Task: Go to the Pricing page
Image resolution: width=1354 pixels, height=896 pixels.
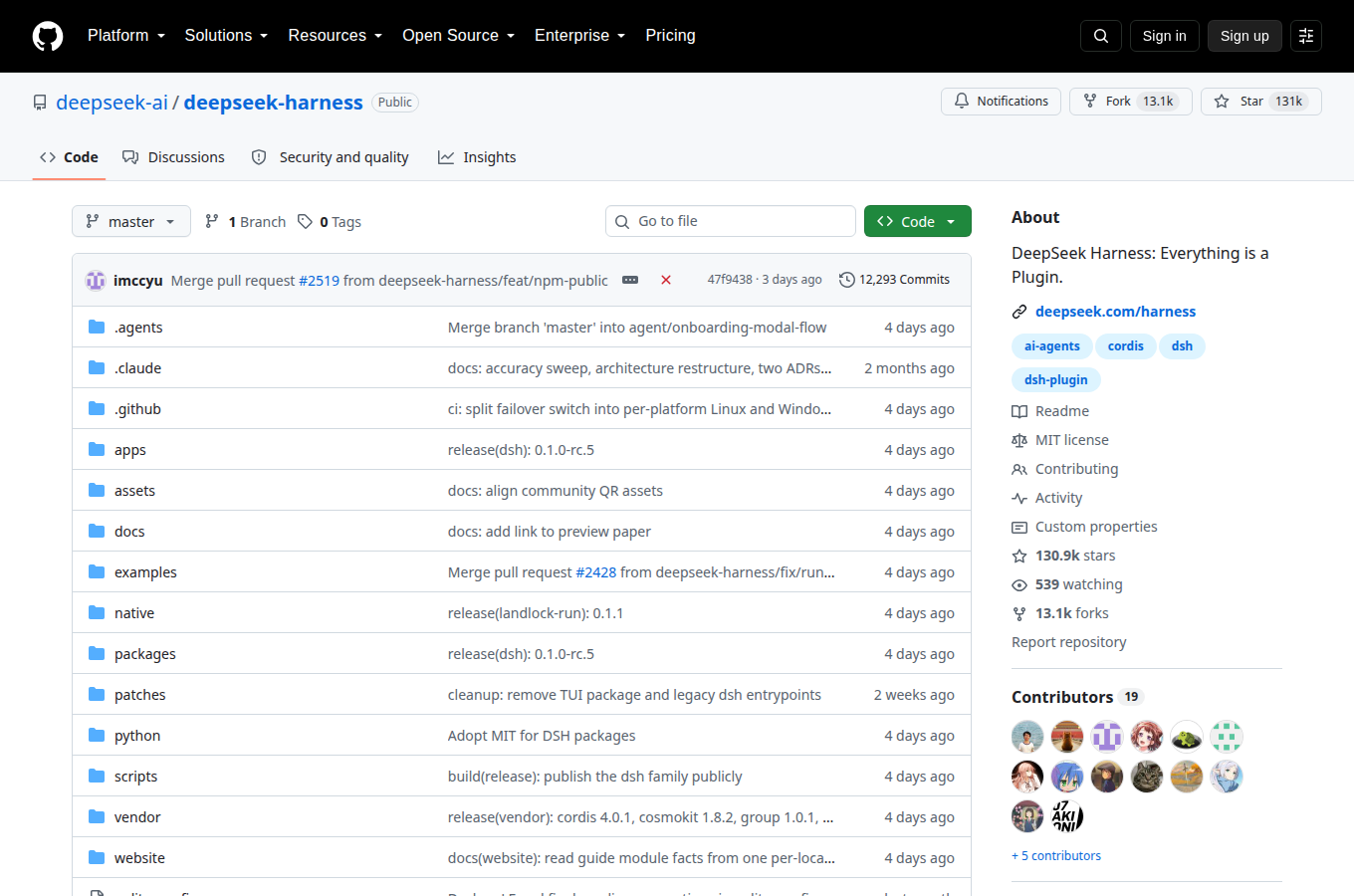Action: tap(670, 36)
